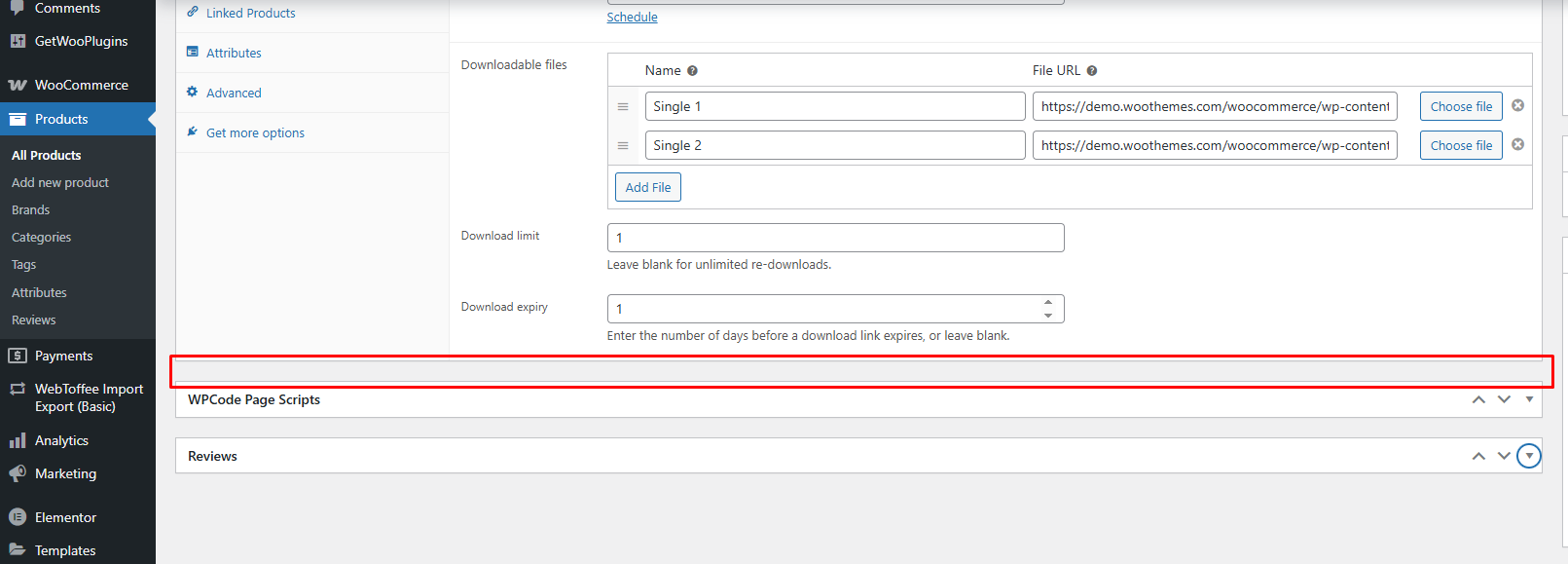
Task: Open the Advanced product data tab
Action: click(x=234, y=93)
